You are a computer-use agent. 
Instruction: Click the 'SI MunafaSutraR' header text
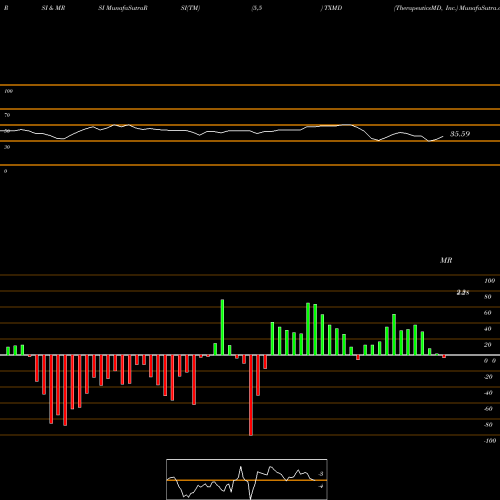[x=123, y=8]
